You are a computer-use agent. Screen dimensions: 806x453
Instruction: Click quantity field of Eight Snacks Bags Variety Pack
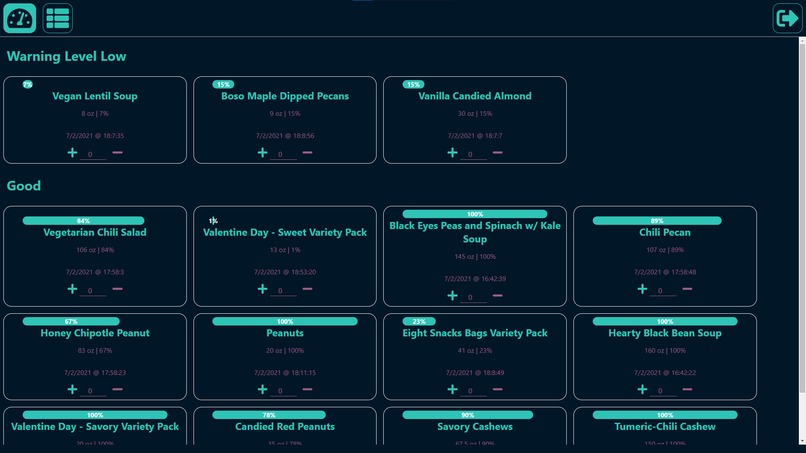[x=473, y=391]
